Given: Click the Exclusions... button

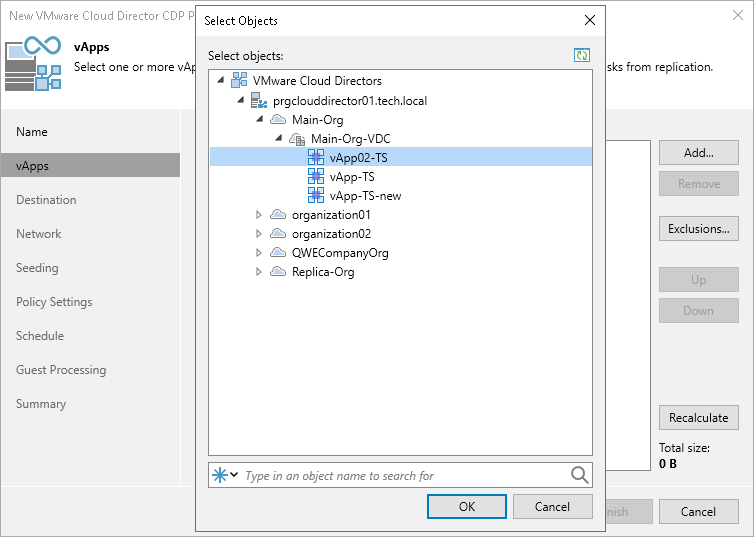Looking at the screenshot, I should (699, 228).
